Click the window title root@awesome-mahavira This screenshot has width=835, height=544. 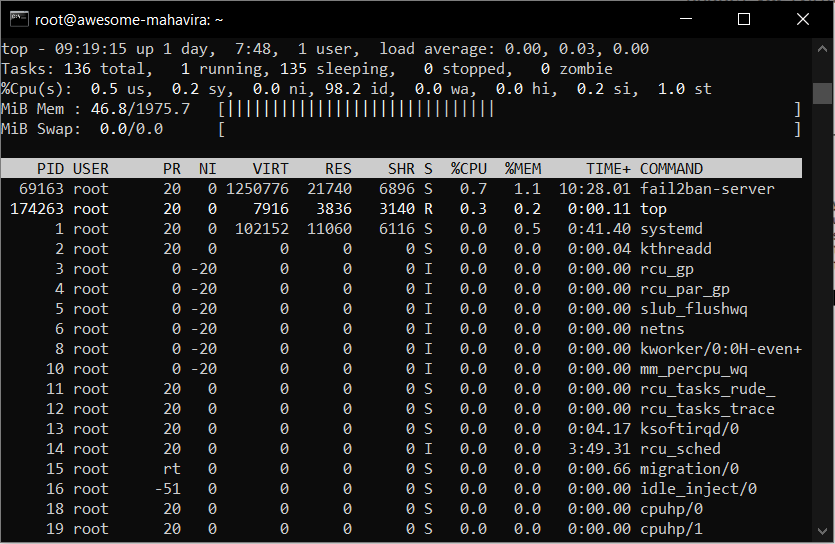[129, 20]
